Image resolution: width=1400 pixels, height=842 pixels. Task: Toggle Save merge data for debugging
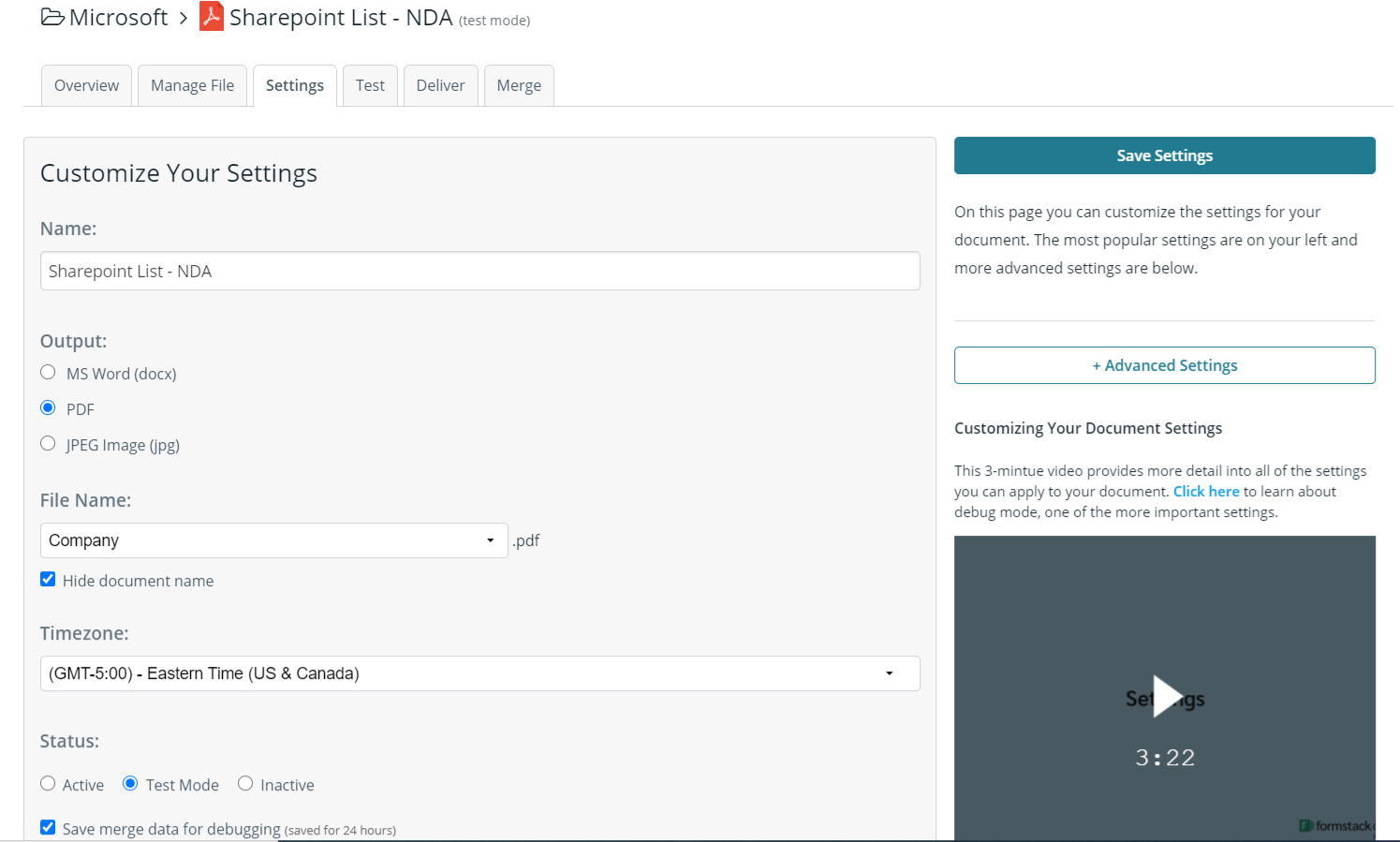tap(48, 828)
